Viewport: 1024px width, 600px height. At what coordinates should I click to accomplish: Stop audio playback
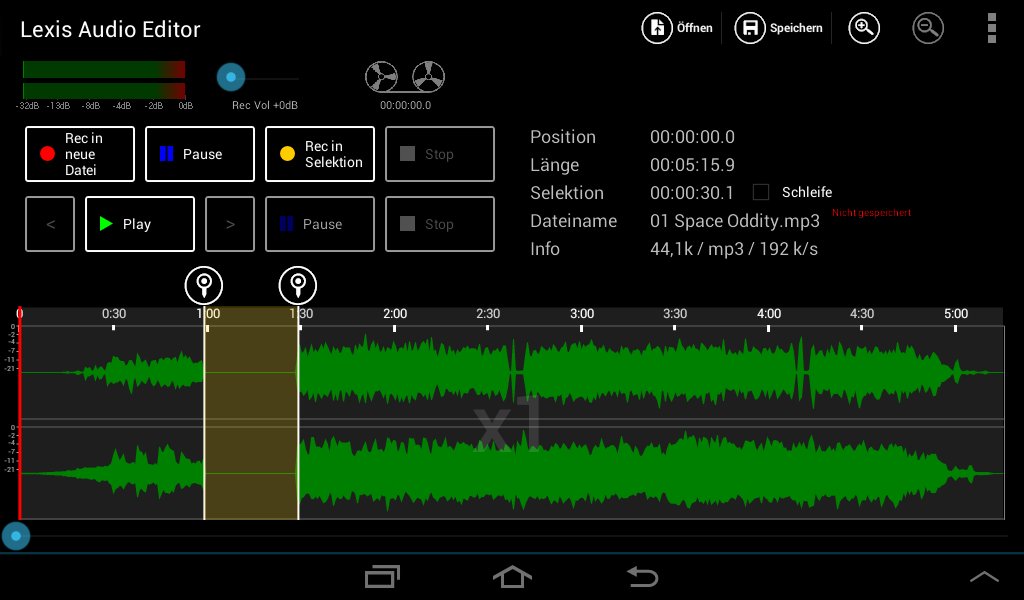439,224
